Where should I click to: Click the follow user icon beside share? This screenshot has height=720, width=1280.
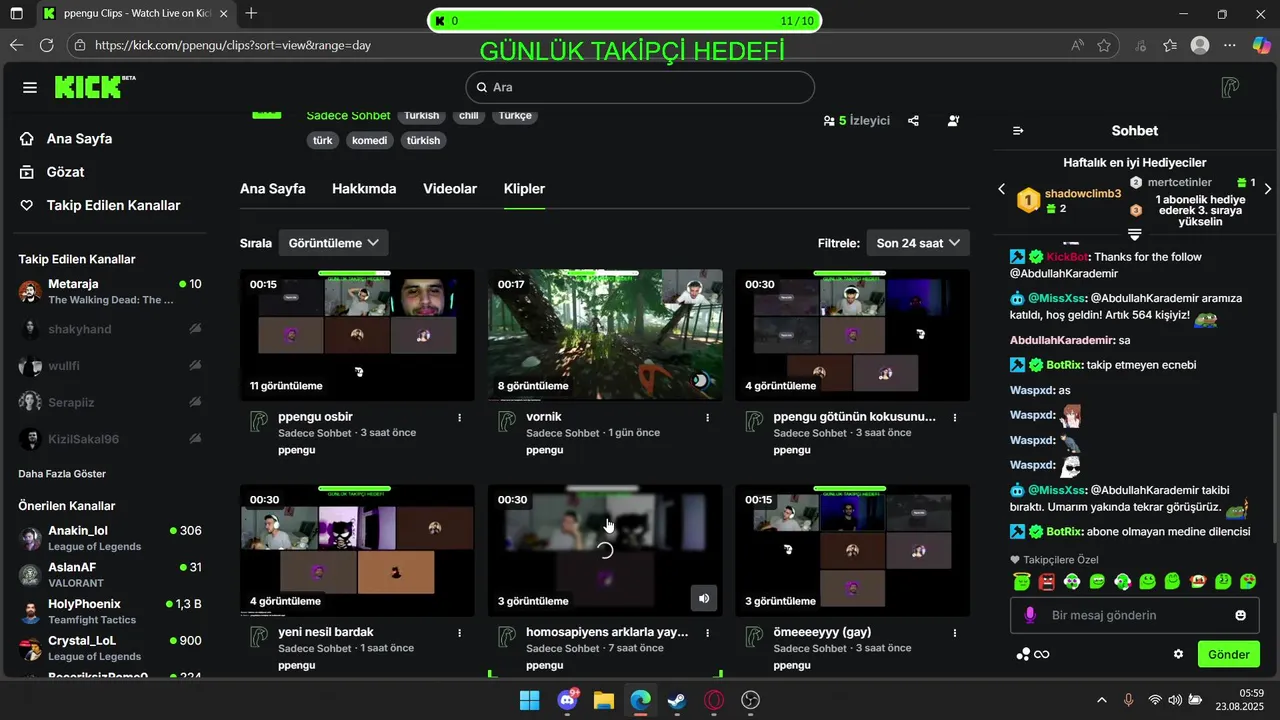point(953,121)
